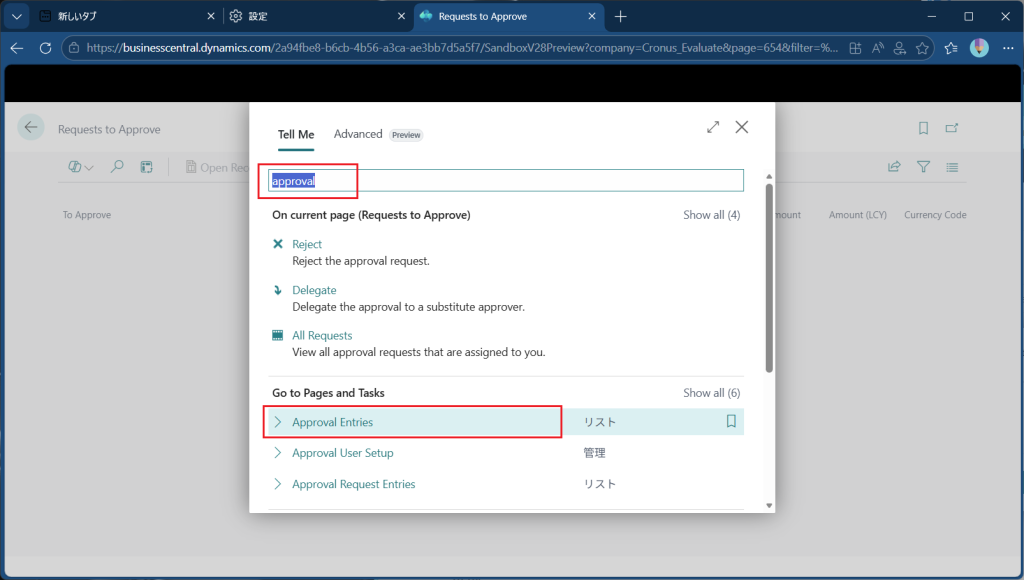Show all Pages and Tasks results

pos(711,393)
